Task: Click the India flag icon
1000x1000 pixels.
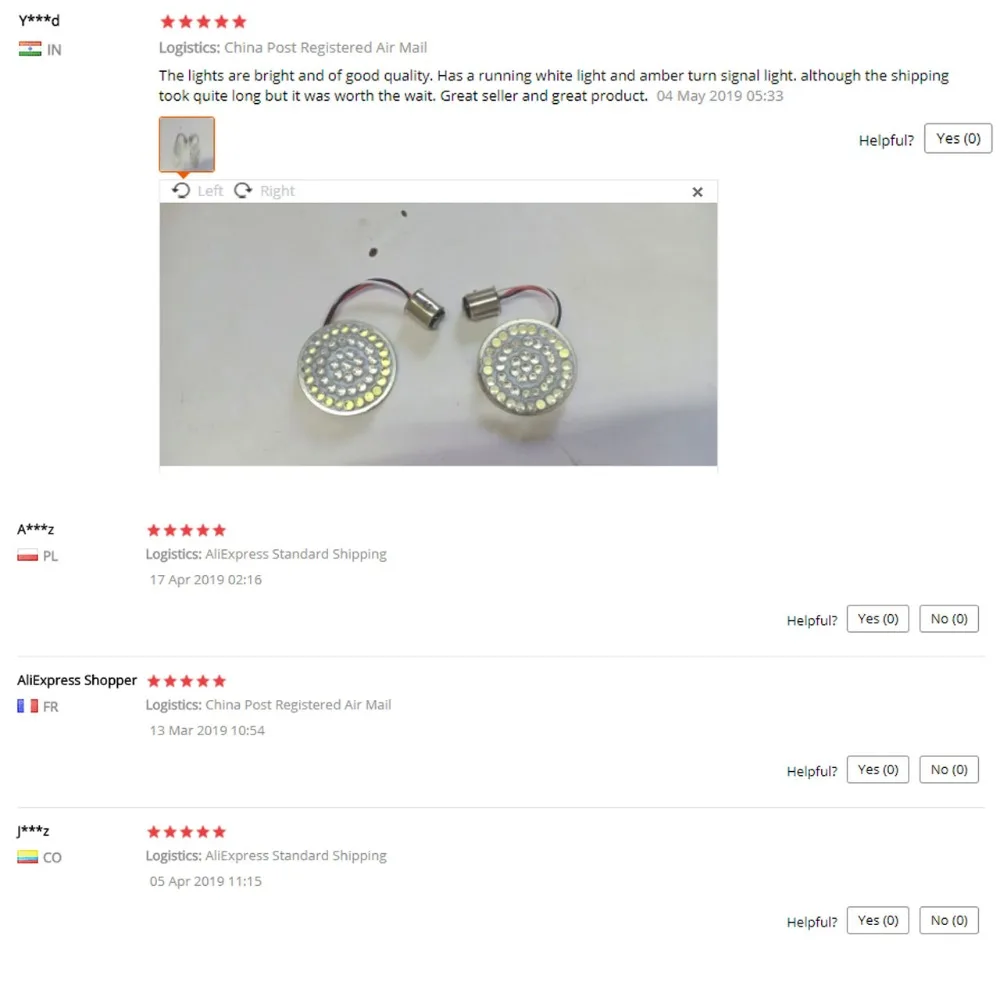Action: tap(30, 49)
